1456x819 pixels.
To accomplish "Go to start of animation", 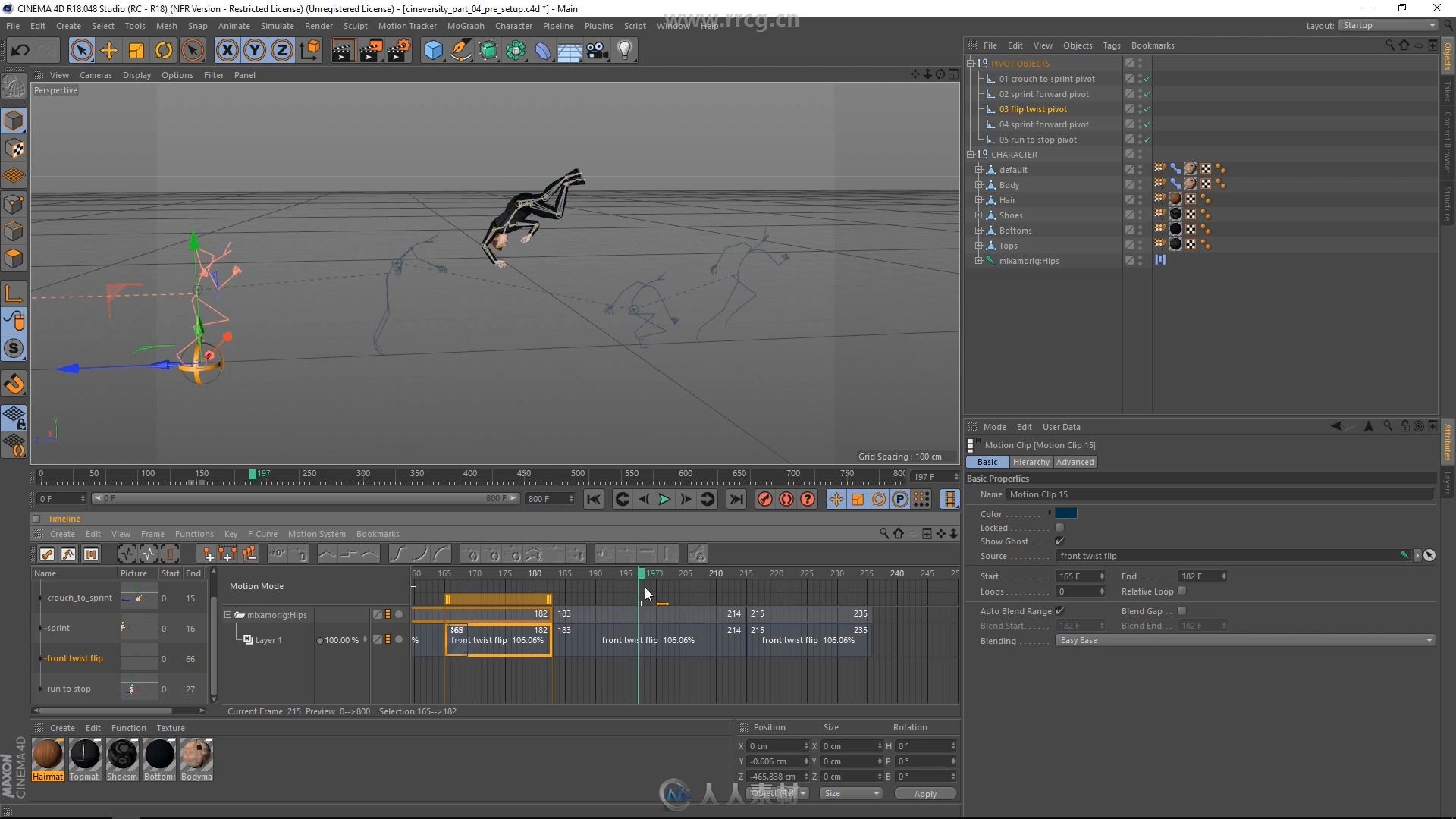I will point(594,499).
